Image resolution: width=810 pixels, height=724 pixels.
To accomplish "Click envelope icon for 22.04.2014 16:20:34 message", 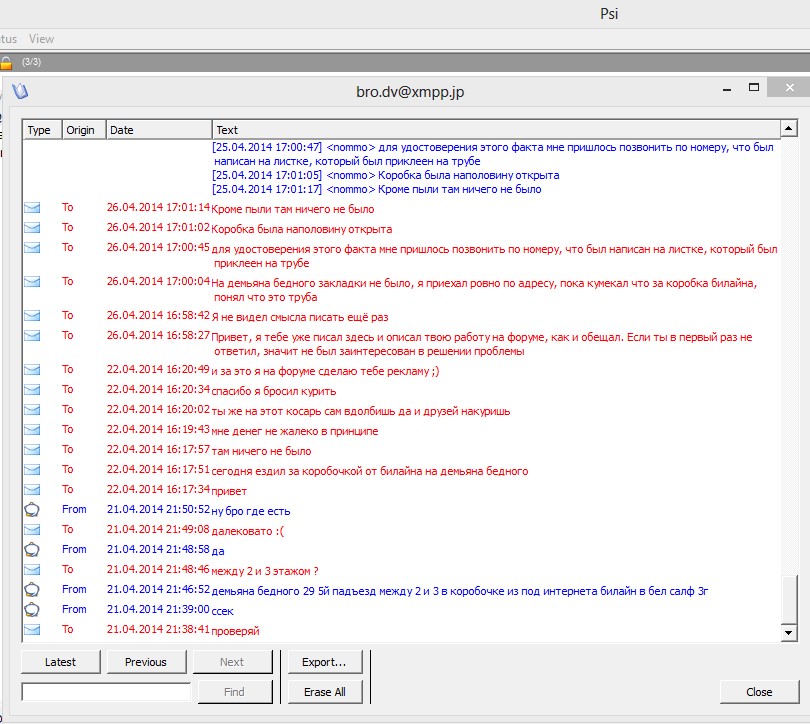I will [x=32, y=390].
